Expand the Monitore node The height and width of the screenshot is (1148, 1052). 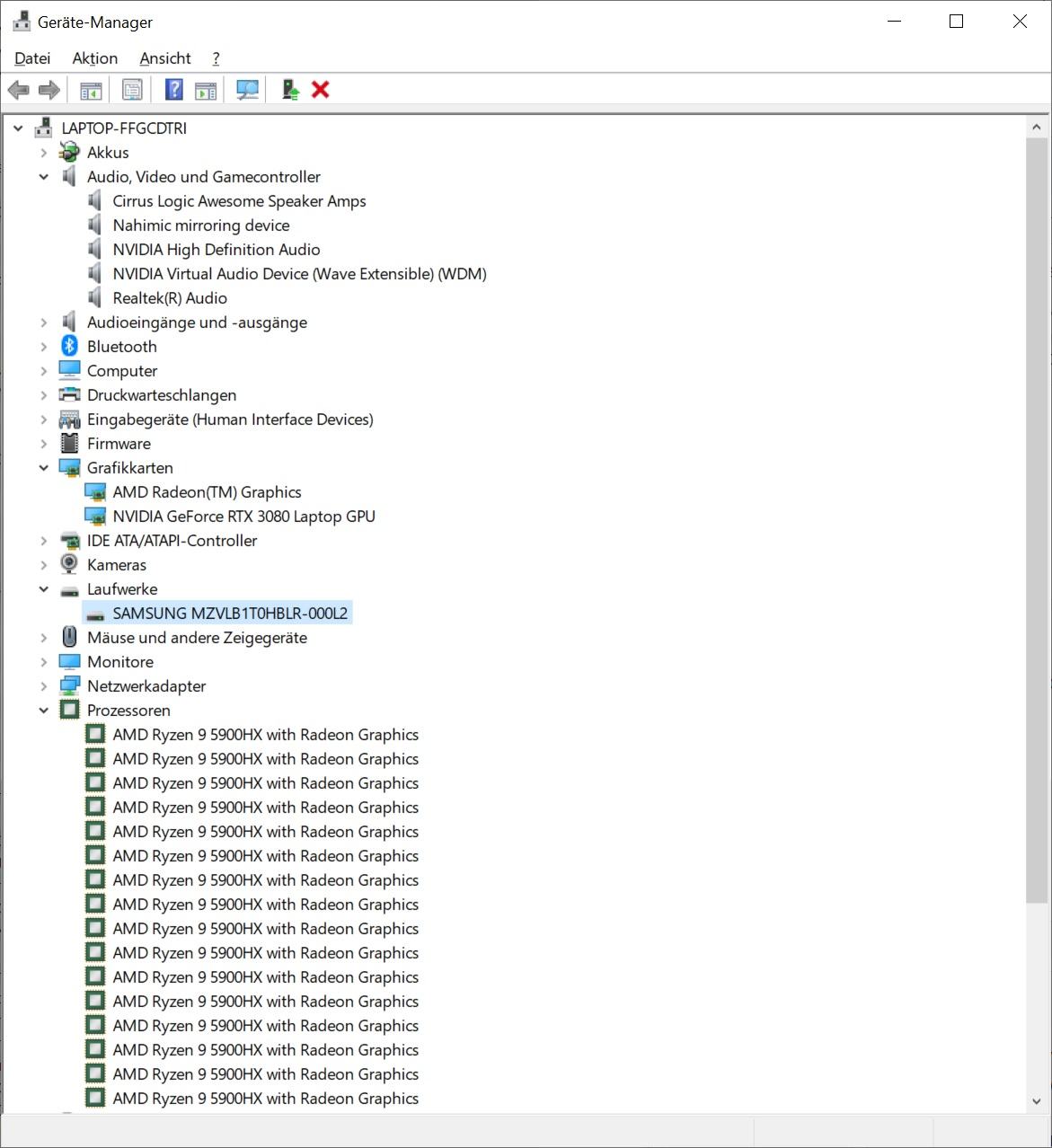(x=43, y=662)
